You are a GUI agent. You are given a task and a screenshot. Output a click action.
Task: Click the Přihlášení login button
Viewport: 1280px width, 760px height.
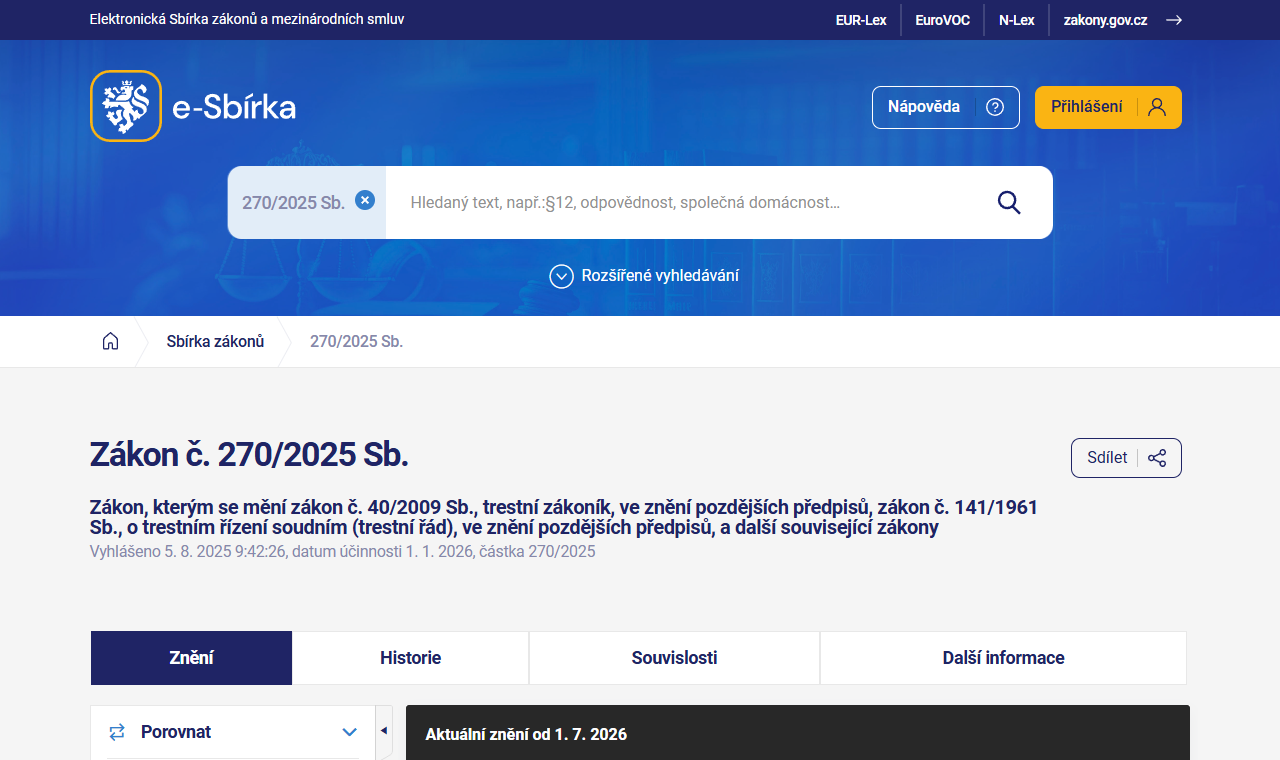click(x=1108, y=107)
